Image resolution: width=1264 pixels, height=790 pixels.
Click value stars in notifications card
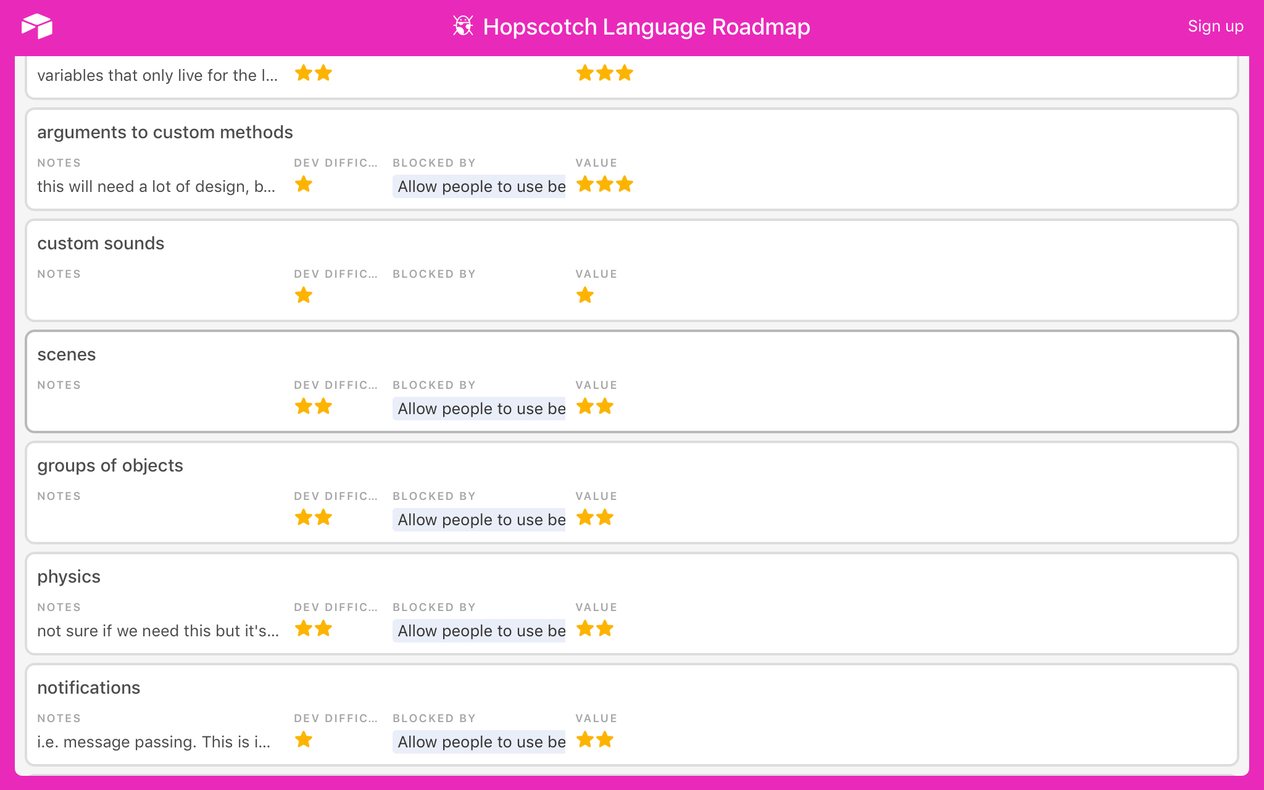(x=595, y=739)
